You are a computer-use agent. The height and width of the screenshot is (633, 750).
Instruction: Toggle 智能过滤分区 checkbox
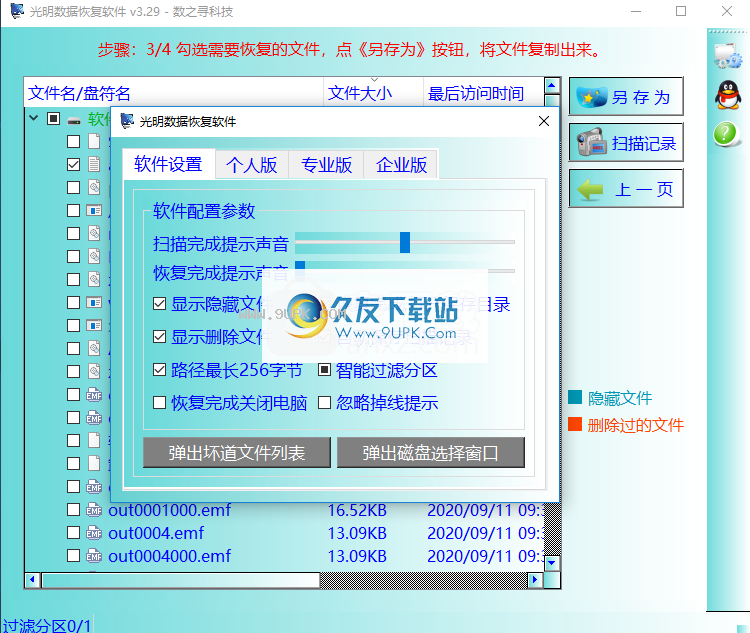[x=324, y=370]
